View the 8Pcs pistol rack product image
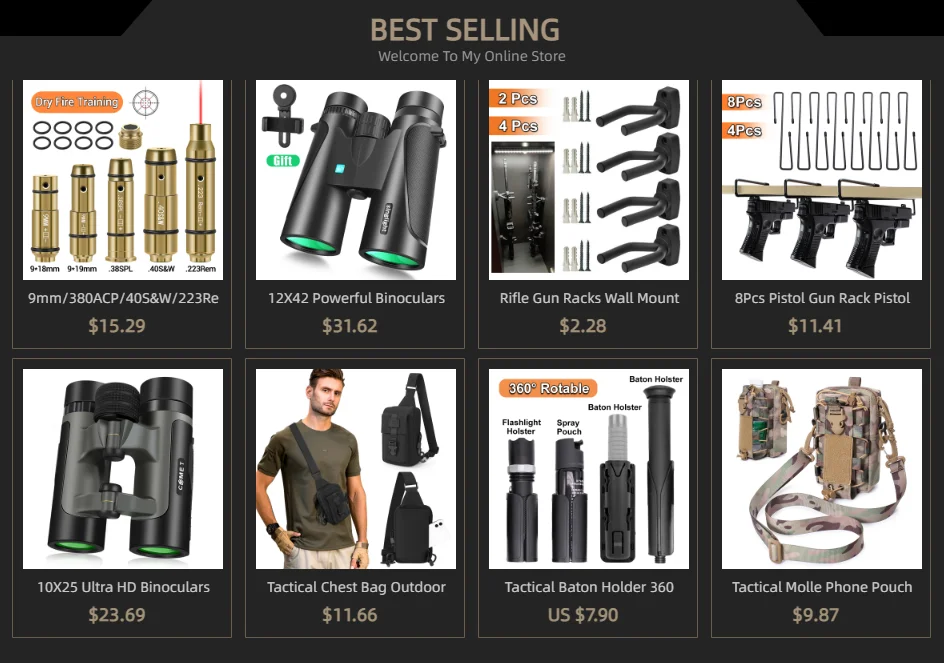 click(822, 180)
